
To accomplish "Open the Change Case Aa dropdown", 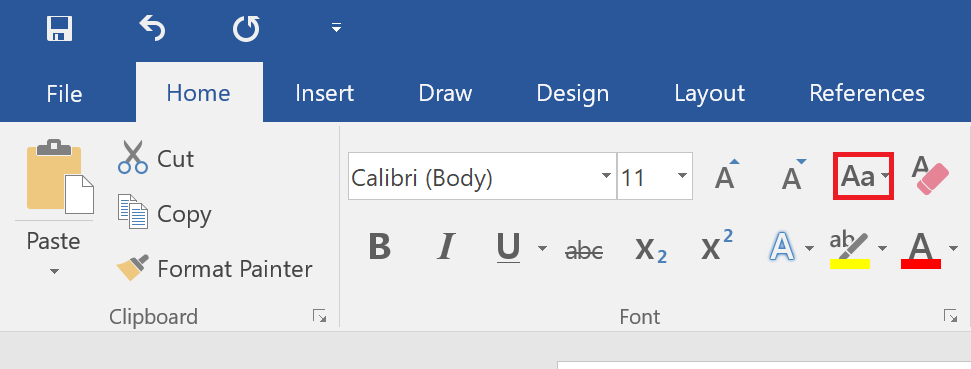I will pos(864,176).
